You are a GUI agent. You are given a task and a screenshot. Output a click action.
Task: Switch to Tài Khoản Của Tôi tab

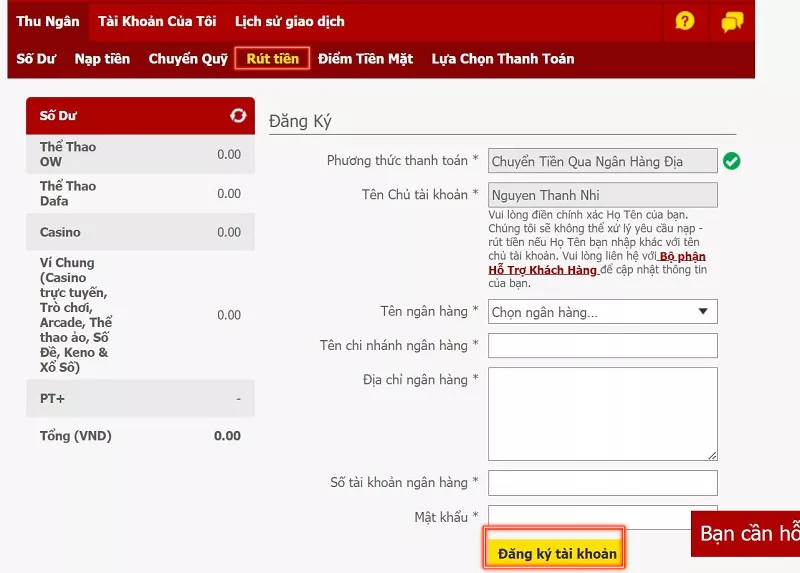(157, 21)
